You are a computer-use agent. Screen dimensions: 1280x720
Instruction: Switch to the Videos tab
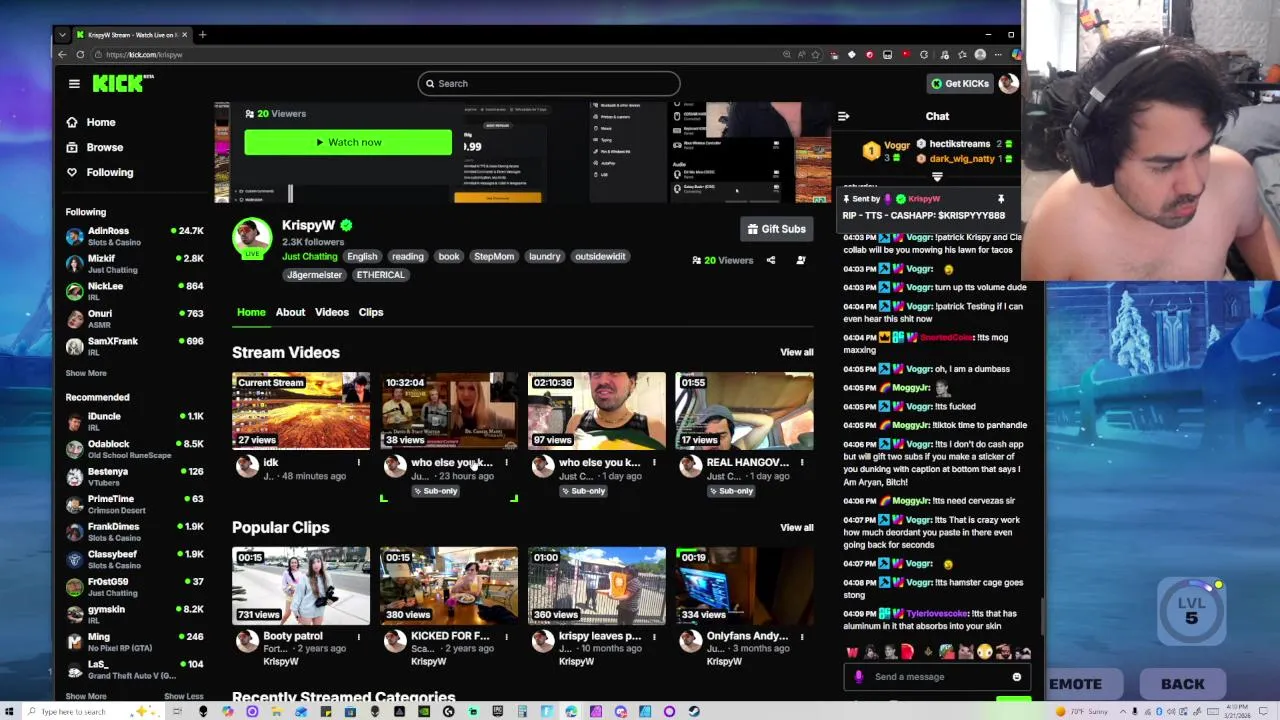click(332, 312)
